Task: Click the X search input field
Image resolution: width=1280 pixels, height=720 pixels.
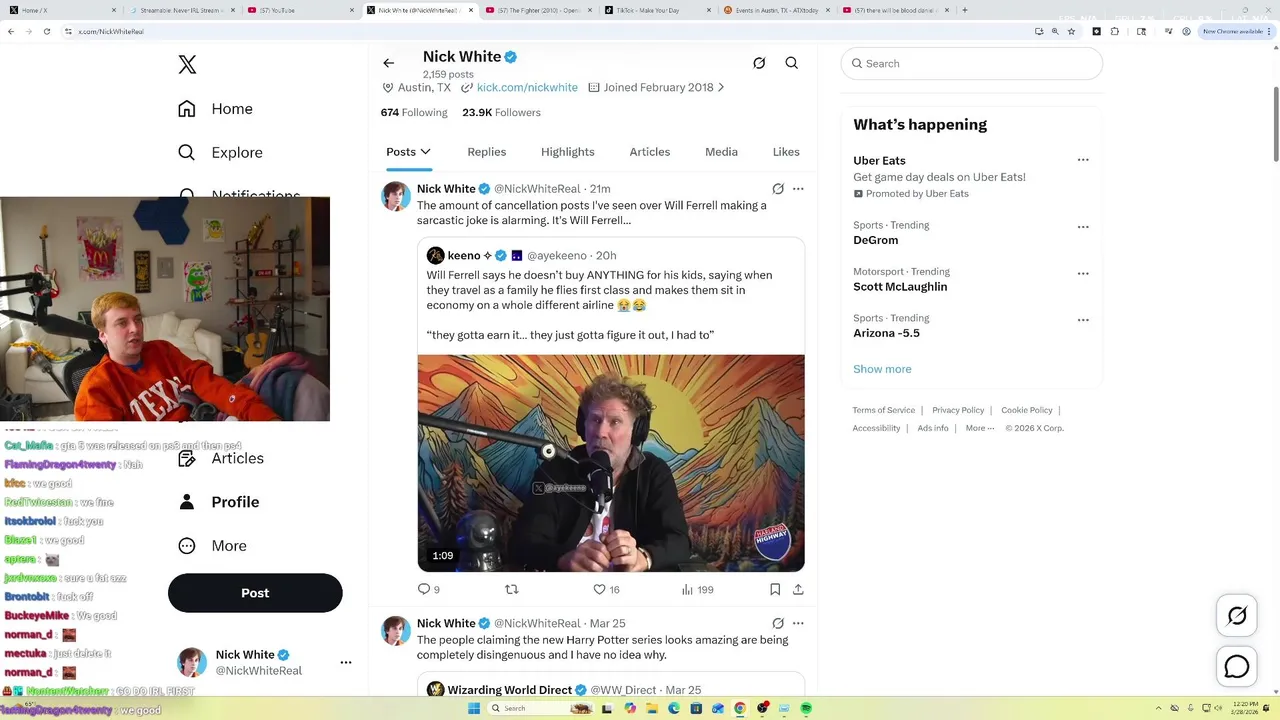Action: click(972, 64)
